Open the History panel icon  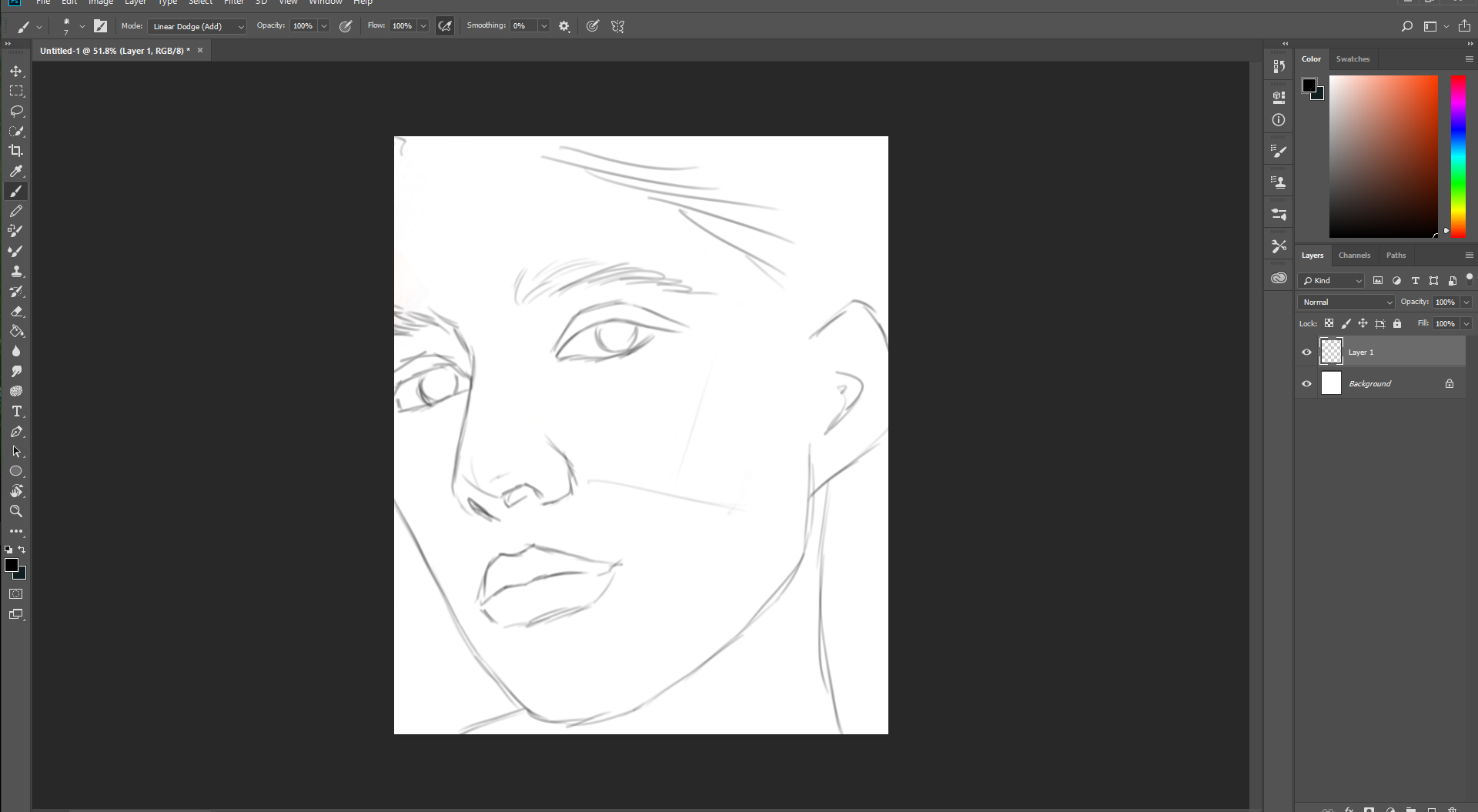click(x=1279, y=67)
